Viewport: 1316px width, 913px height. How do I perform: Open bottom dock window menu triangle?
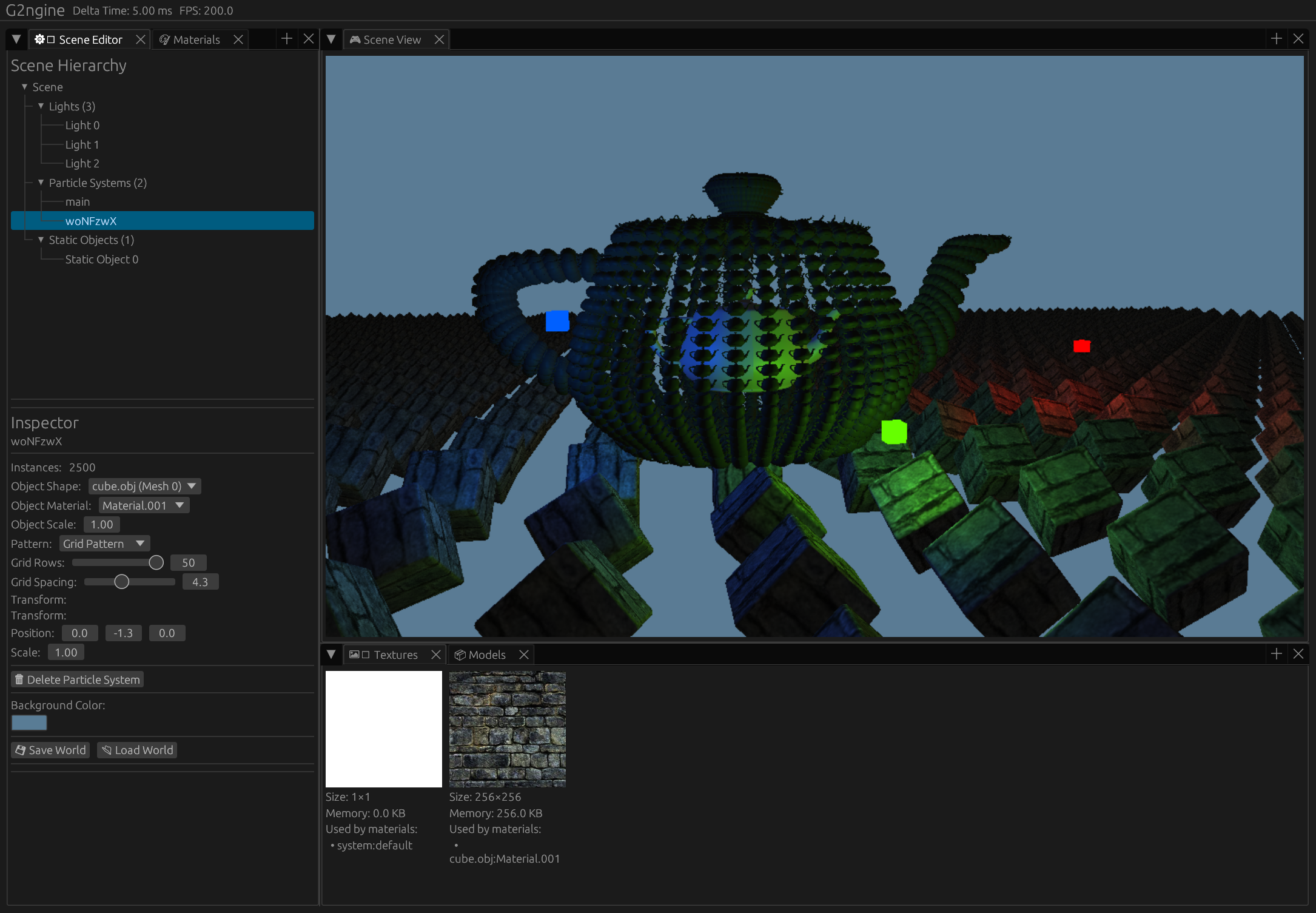click(x=331, y=655)
